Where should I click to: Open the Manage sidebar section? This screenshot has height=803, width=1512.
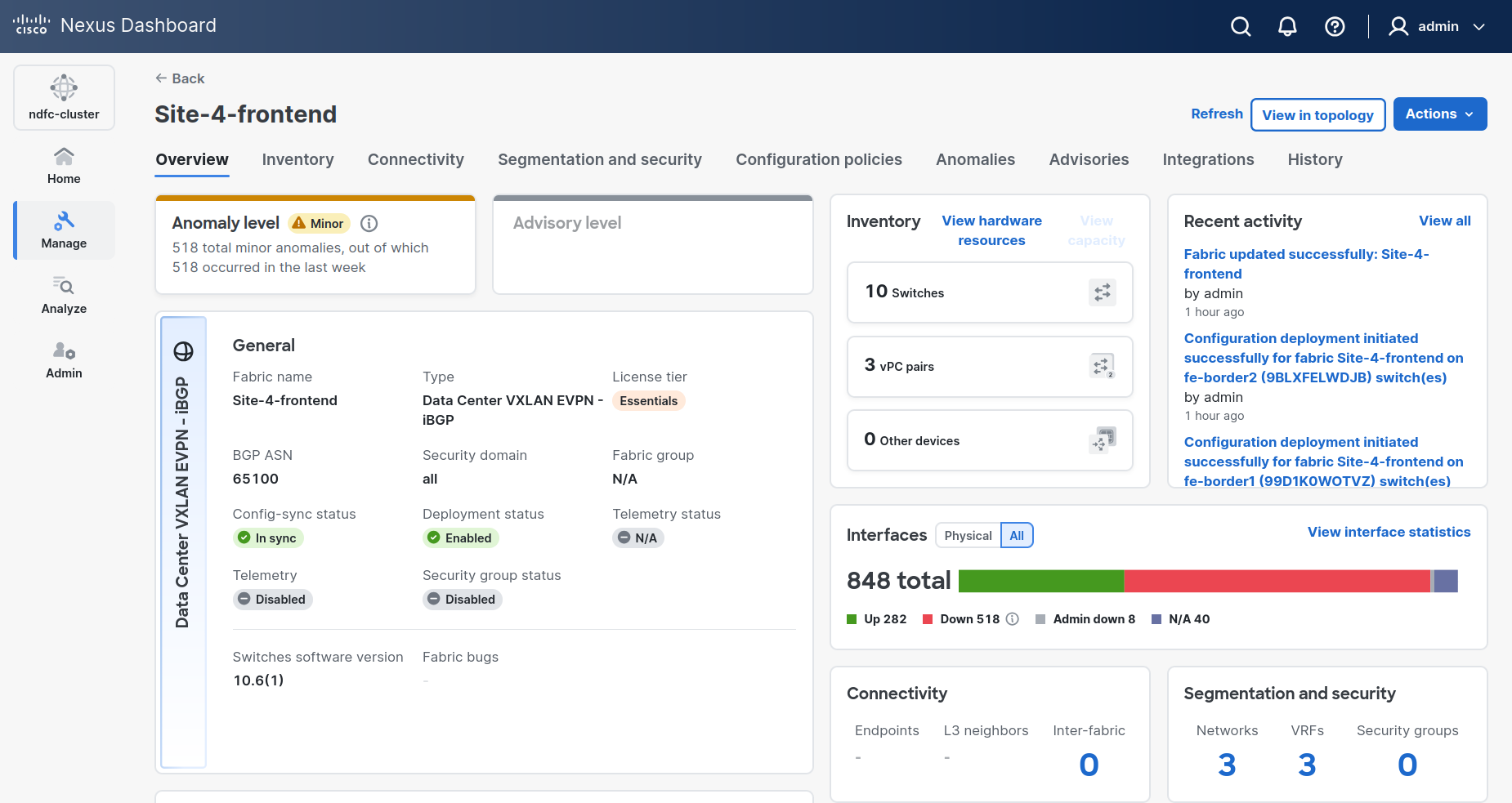coord(64,230)
